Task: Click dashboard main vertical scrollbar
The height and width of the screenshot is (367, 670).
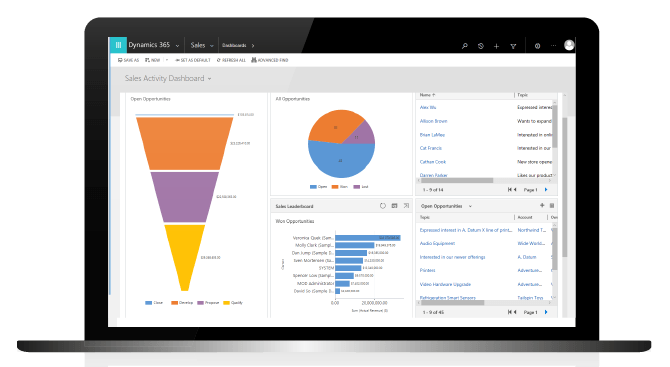Action: (x=564, y=187)
